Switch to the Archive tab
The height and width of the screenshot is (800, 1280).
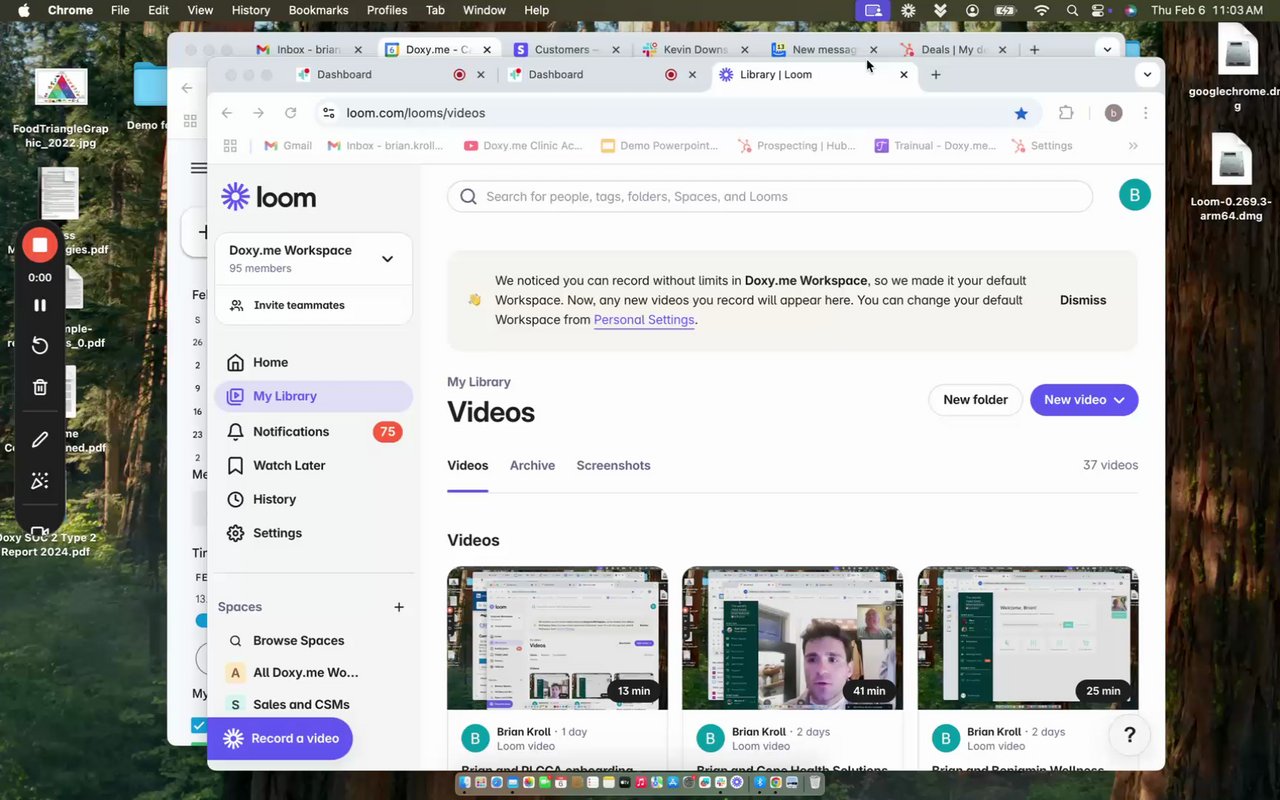pyautogui.click(x=532, y=466)
